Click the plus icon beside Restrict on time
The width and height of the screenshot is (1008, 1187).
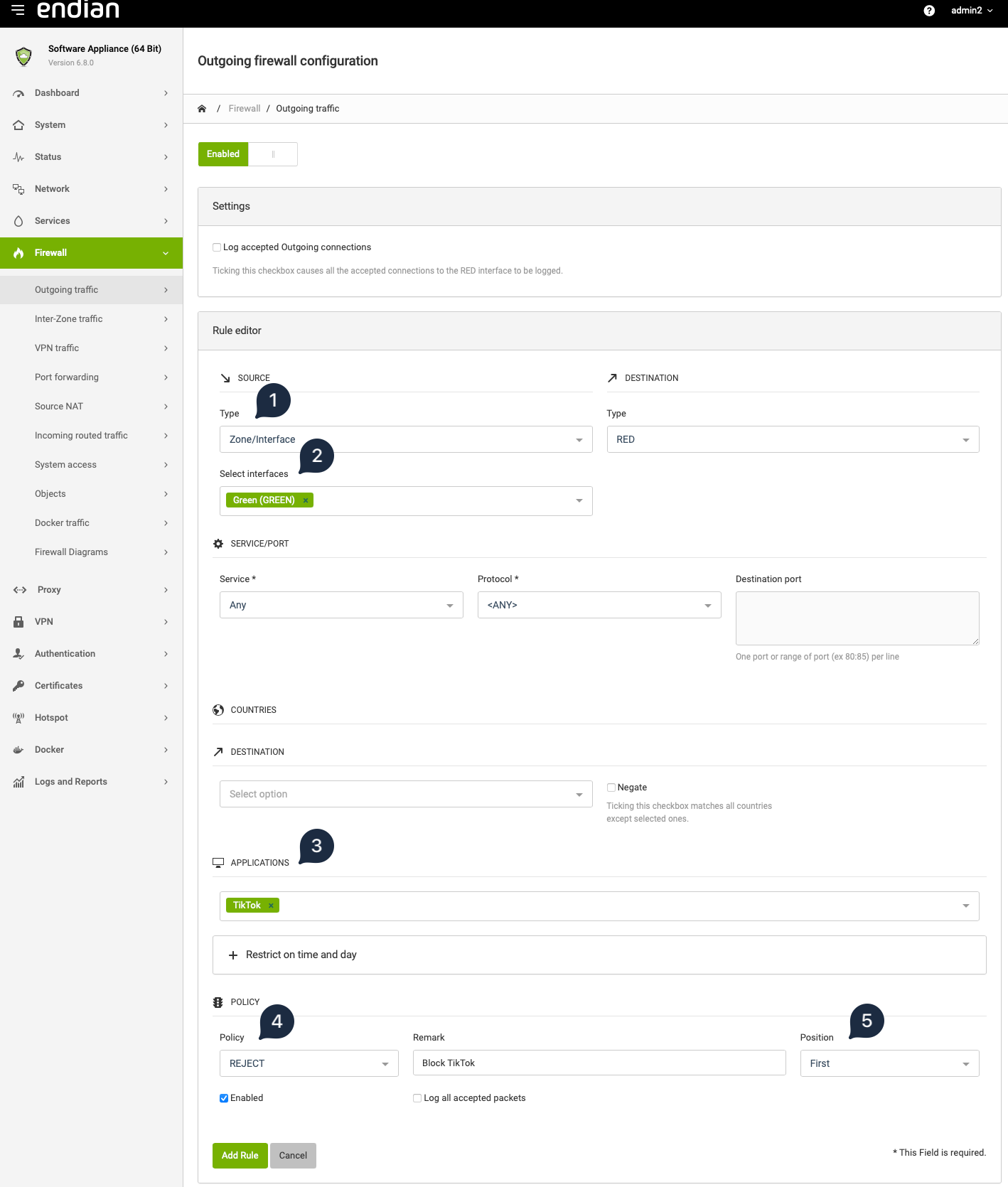tap(233, 955)
